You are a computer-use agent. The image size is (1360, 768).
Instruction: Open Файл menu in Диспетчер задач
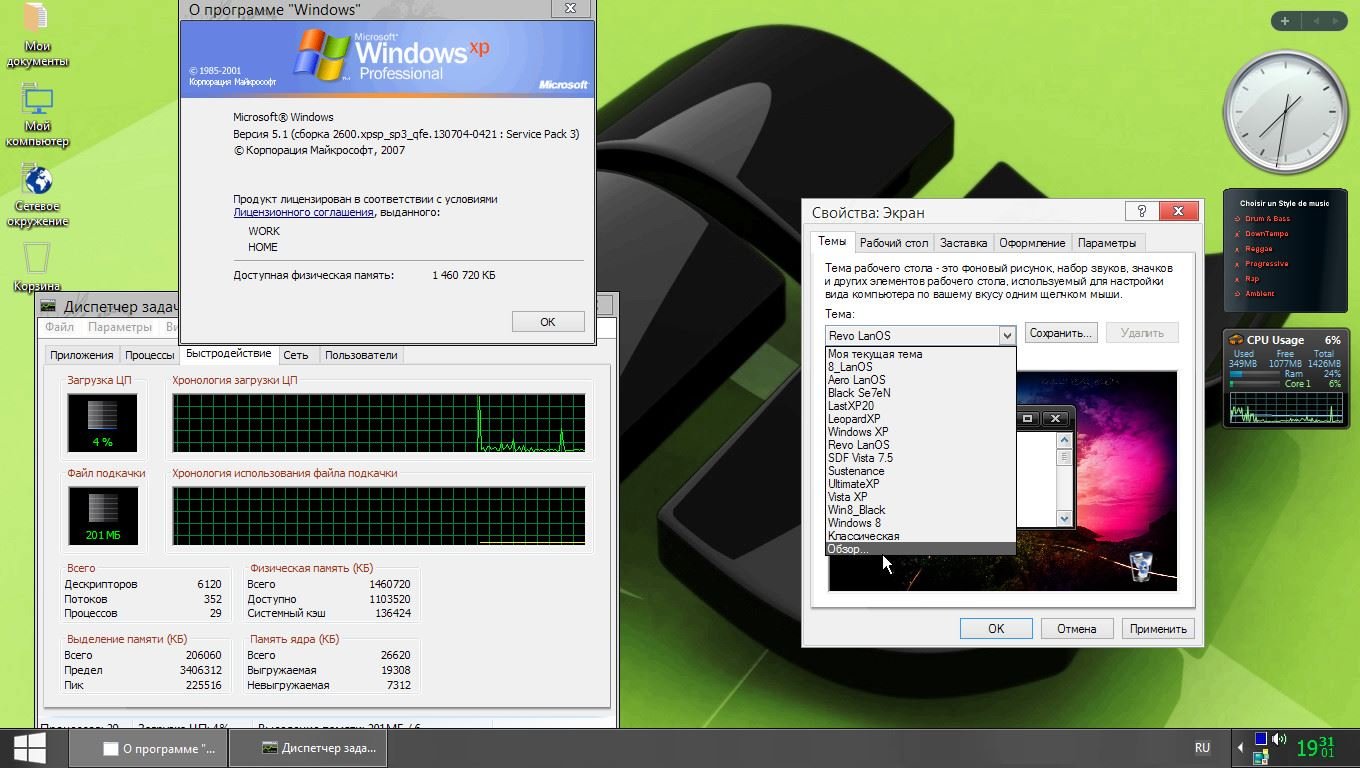click(59, 327)
